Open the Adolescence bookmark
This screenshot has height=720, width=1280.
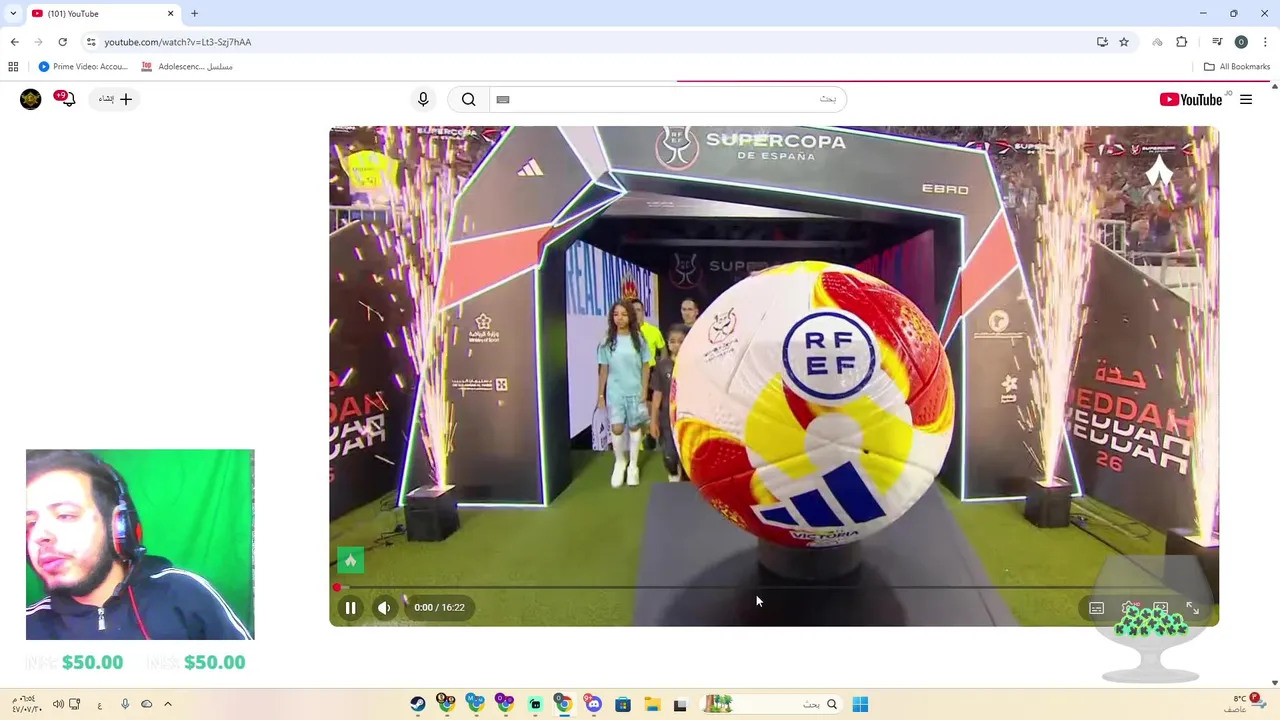187,67
